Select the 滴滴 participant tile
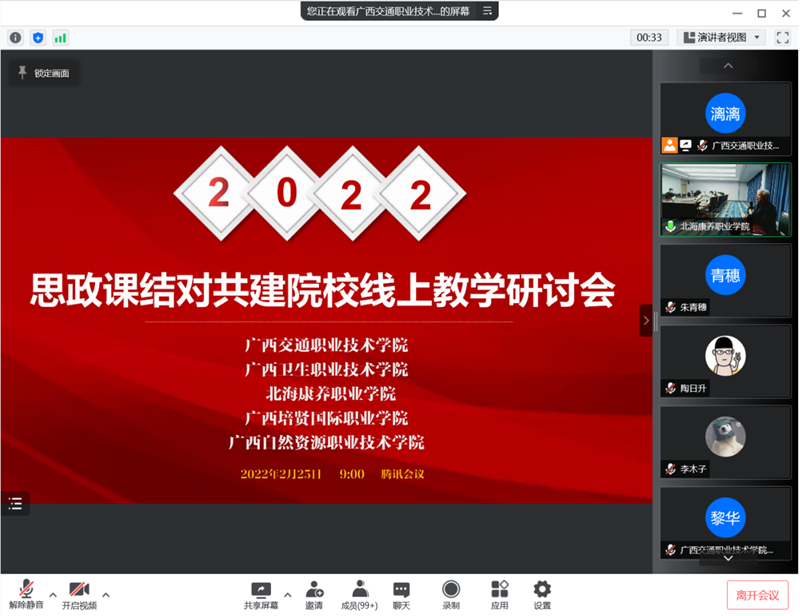 (726, 118)
